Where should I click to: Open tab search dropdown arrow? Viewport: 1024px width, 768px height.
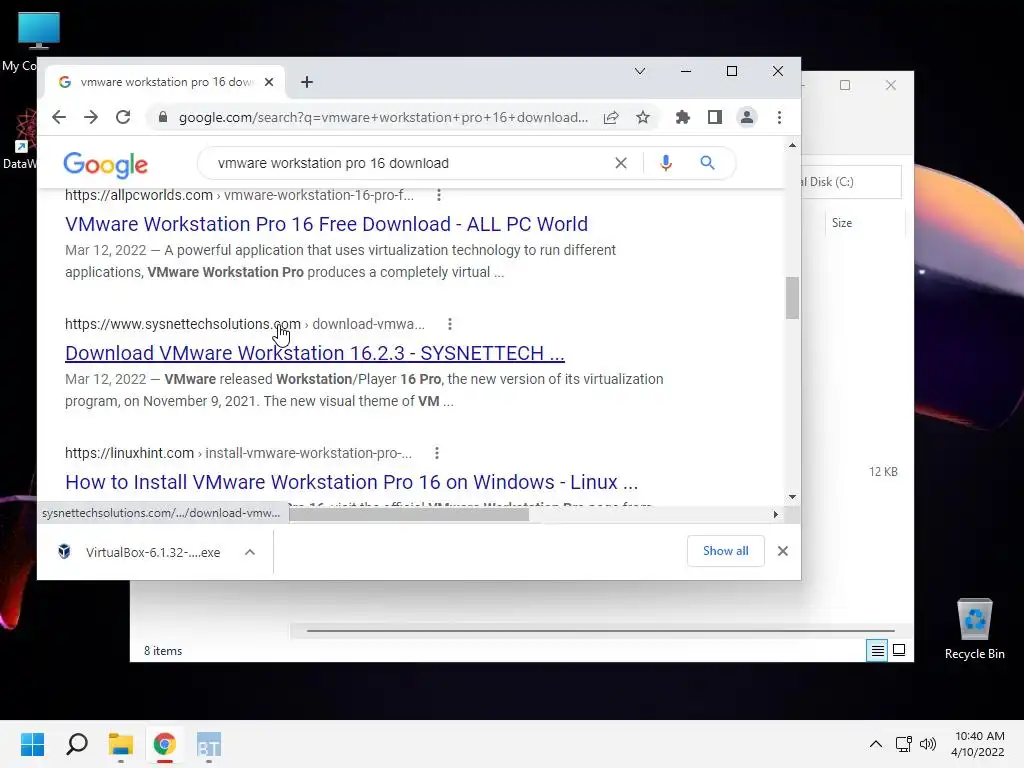point(640,71)
